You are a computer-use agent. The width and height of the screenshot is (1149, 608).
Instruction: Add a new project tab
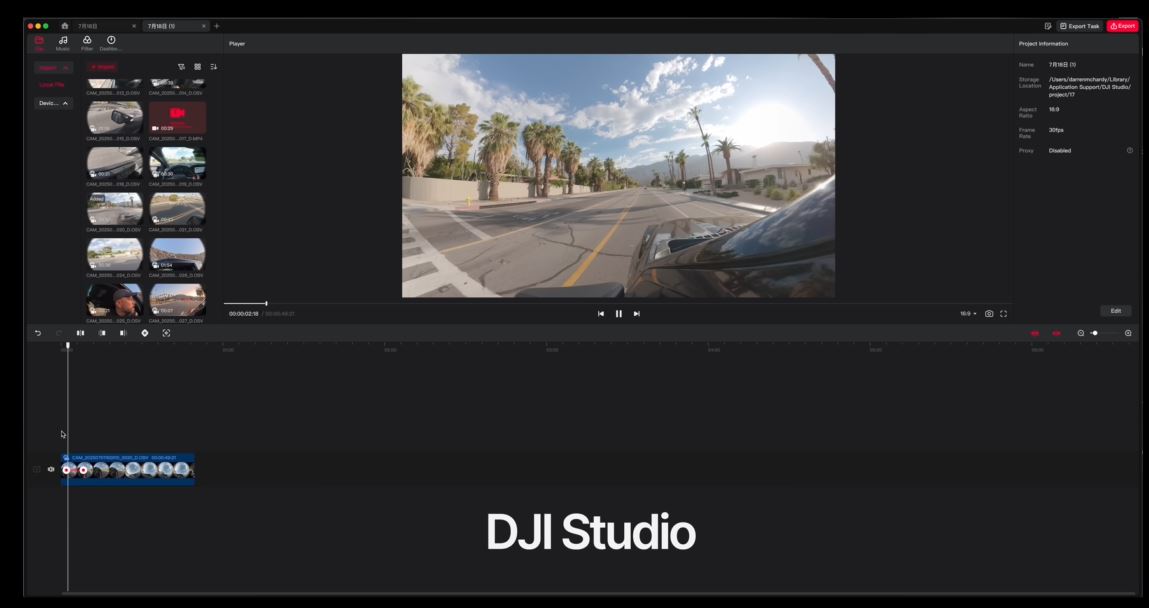pyautogui.click(x=216, y=26)
